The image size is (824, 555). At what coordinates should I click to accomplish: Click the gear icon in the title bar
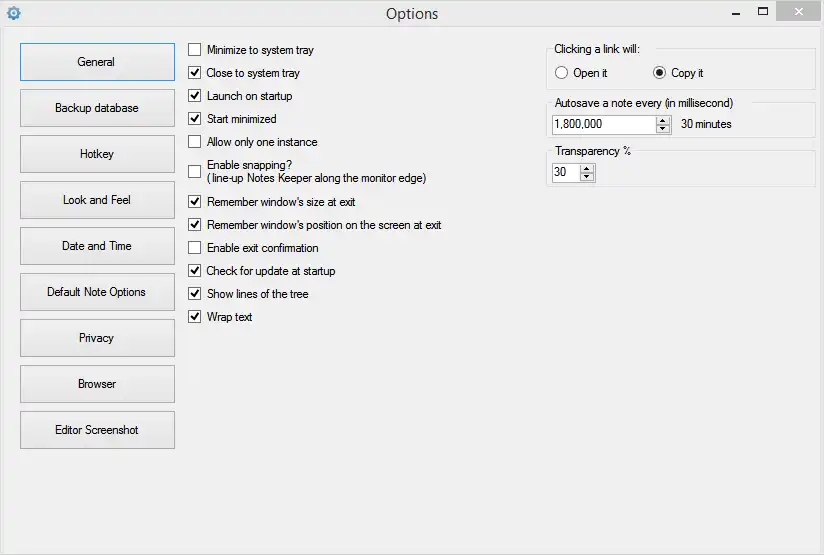(13, 13)
